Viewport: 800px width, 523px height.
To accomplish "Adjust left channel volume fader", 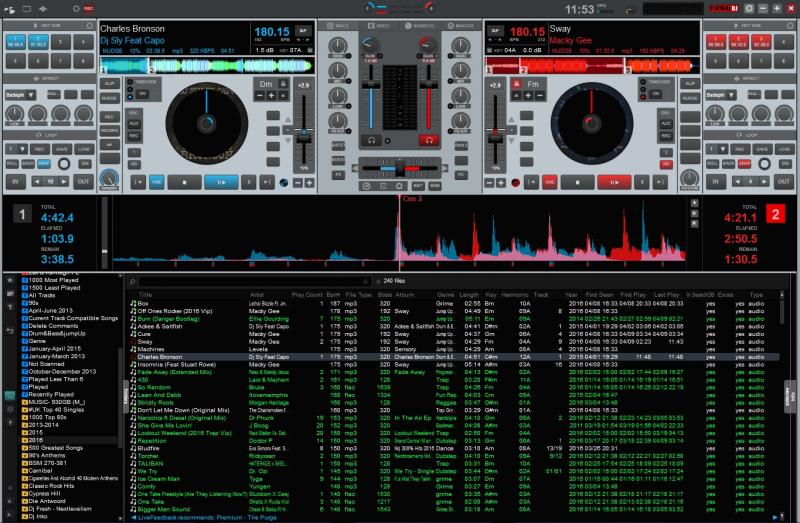I will tap(371, 84).
